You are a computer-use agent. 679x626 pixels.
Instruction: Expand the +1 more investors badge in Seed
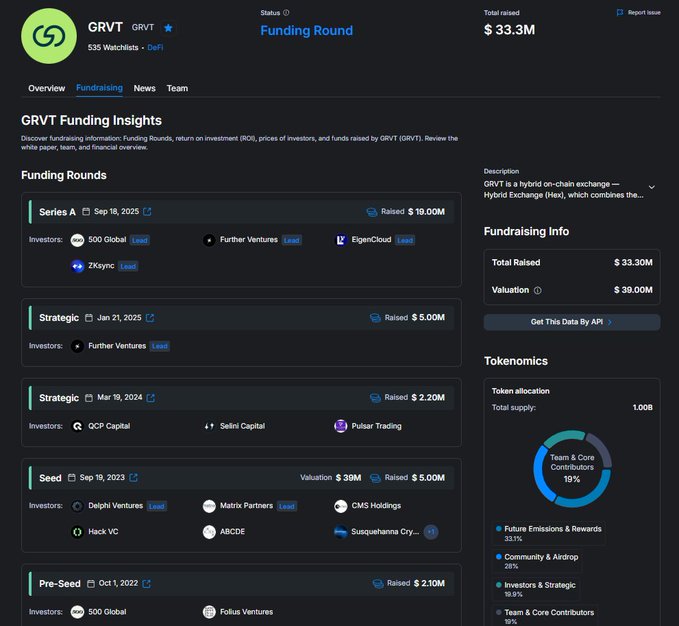[431, 532]
